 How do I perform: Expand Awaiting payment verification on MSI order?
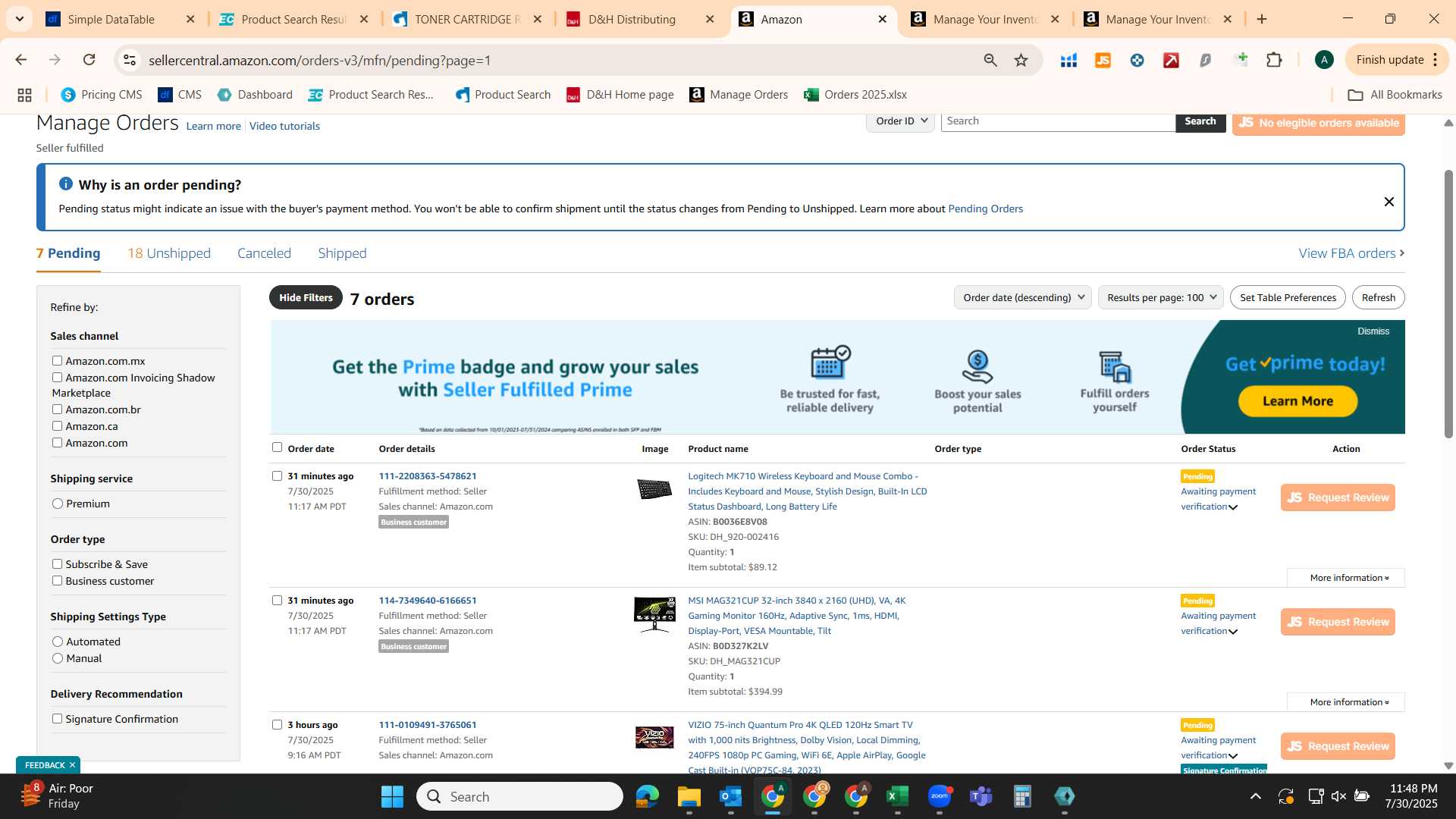[1233, 632]
